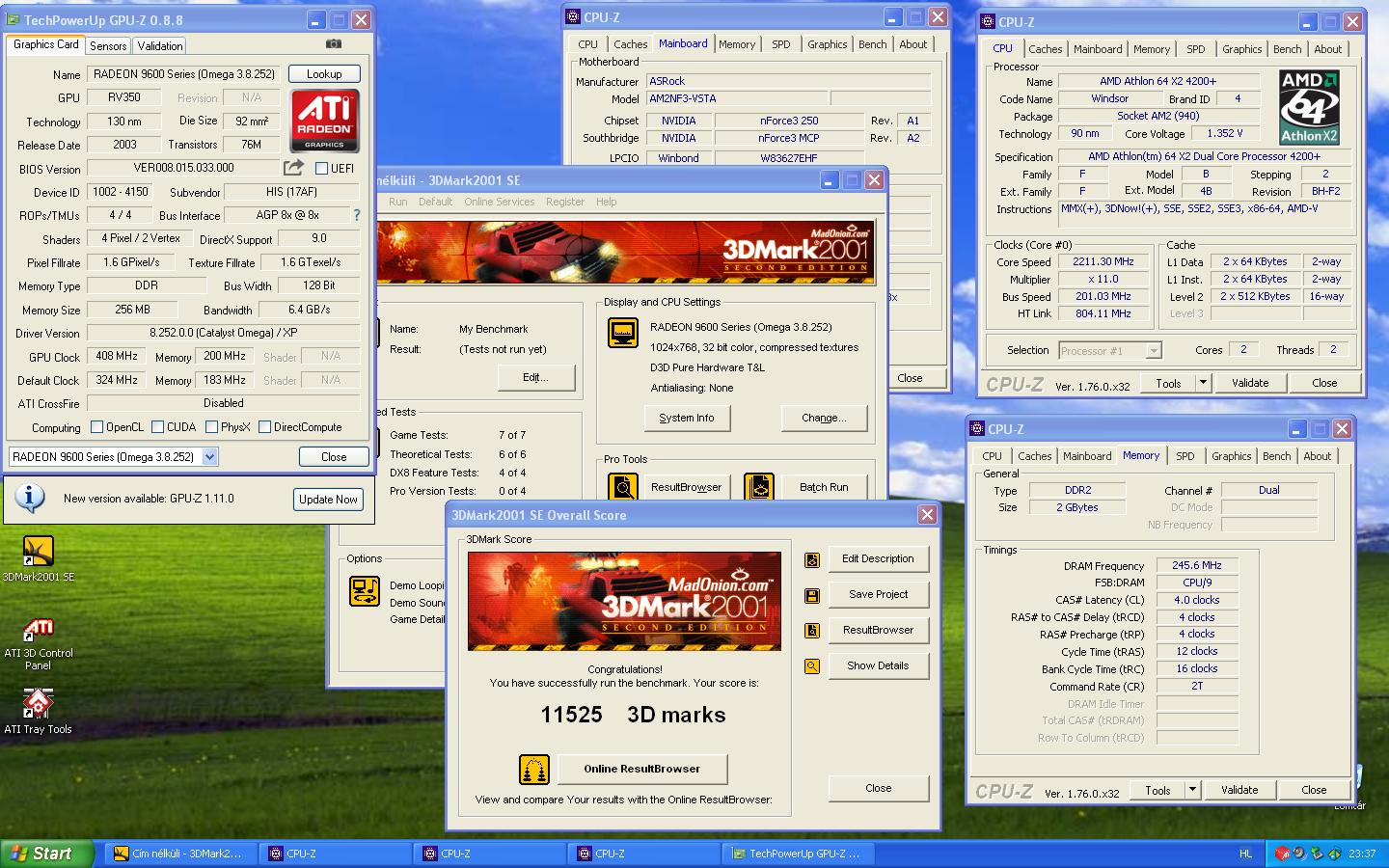Click the Save Project button
The width and height of the screenshot is (1389, 868).
click(x=878, y=594)
